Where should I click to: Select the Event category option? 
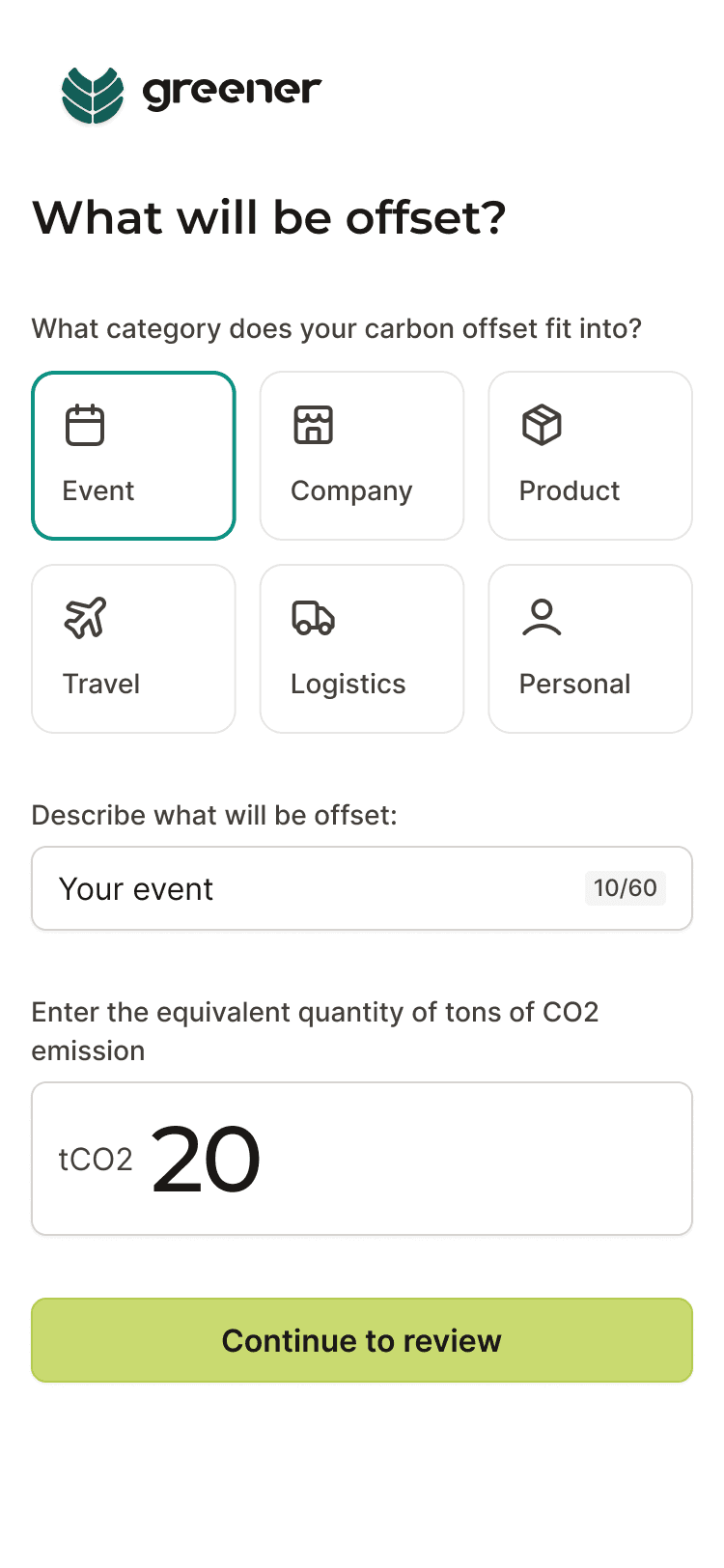pyautogui.click(x=133, y=456)
